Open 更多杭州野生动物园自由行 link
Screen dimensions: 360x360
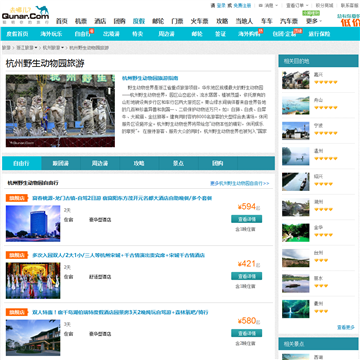point(239,183)
